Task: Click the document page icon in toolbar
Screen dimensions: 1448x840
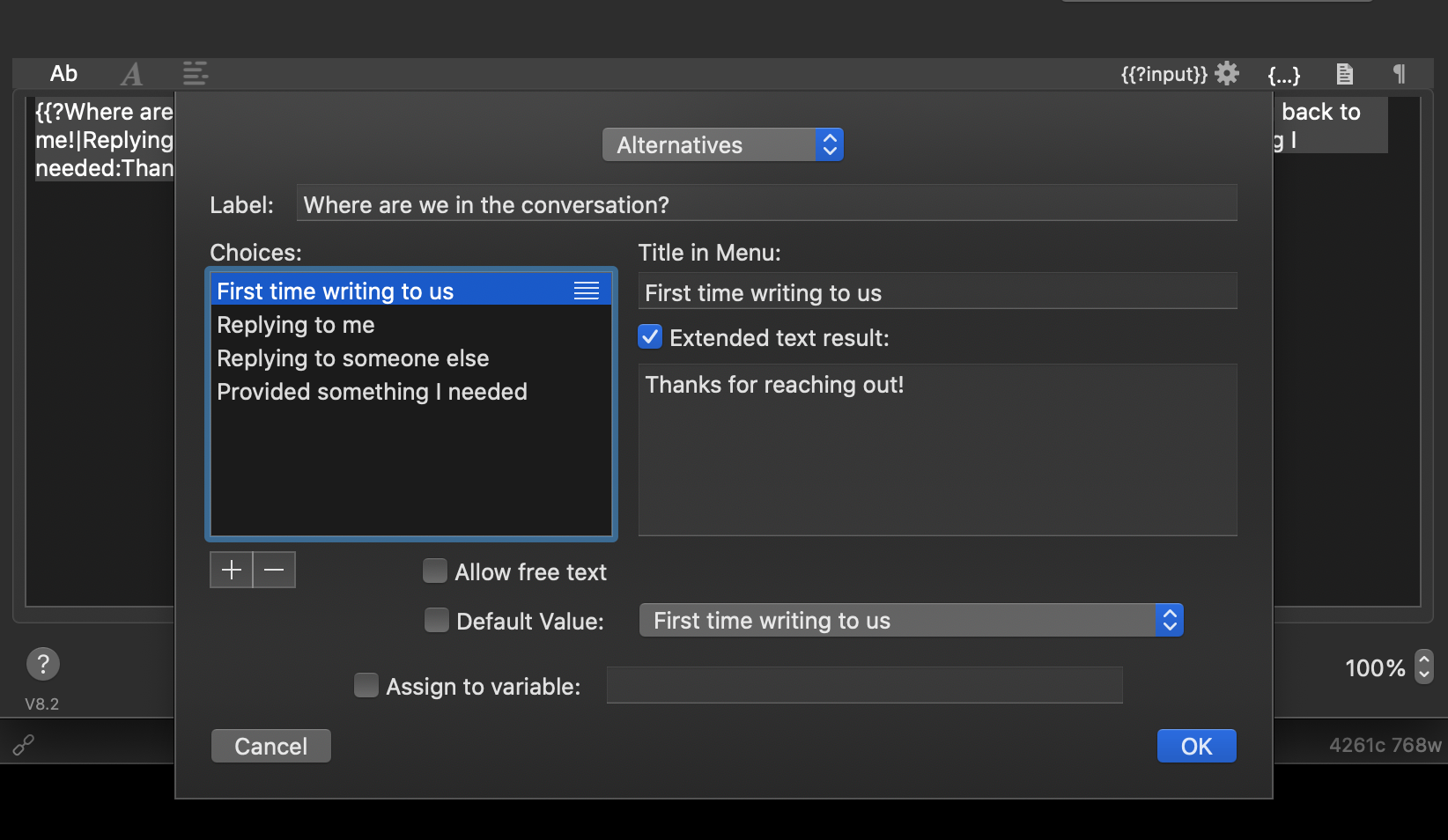Action: [x=1344, y=74]
